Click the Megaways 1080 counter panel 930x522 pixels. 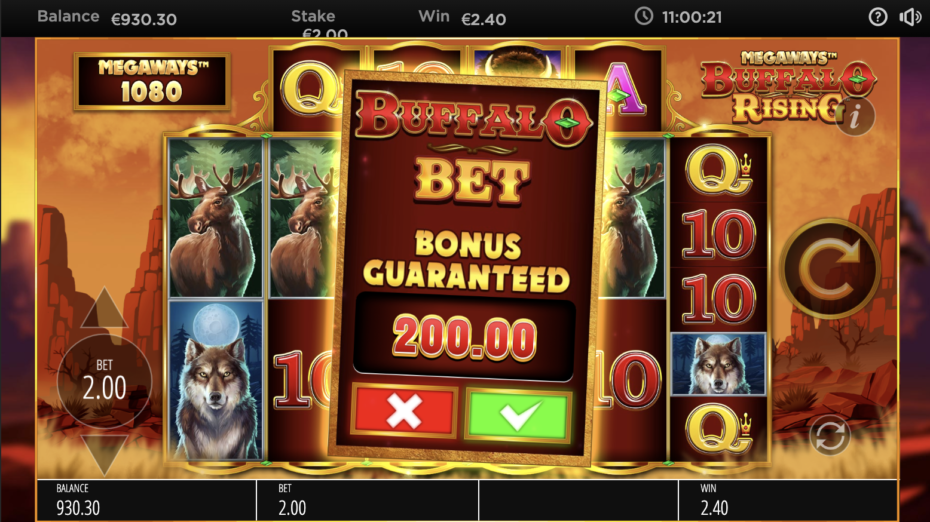tap(152, 82)
